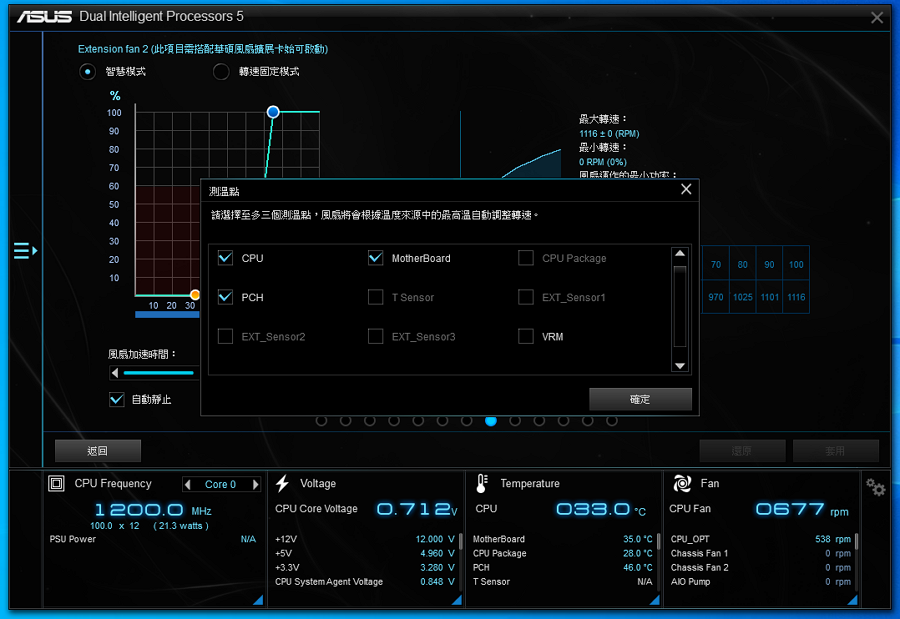Click the PCH 46.0 °C row
Screen dimensions: 900x619
[562, 567]
